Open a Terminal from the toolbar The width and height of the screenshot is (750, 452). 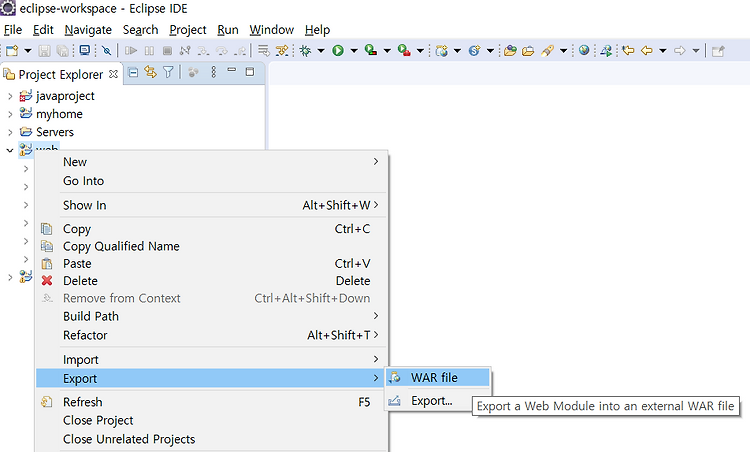[85, 50]
